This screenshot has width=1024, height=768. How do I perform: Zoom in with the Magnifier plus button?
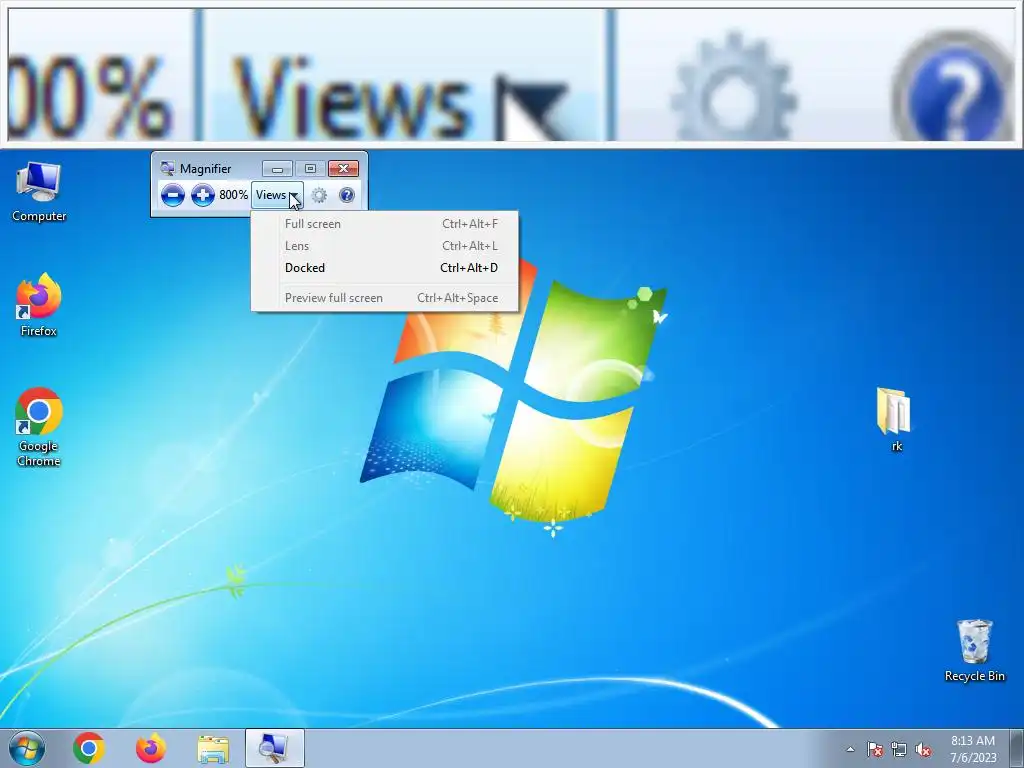click(x=202, y=195)
